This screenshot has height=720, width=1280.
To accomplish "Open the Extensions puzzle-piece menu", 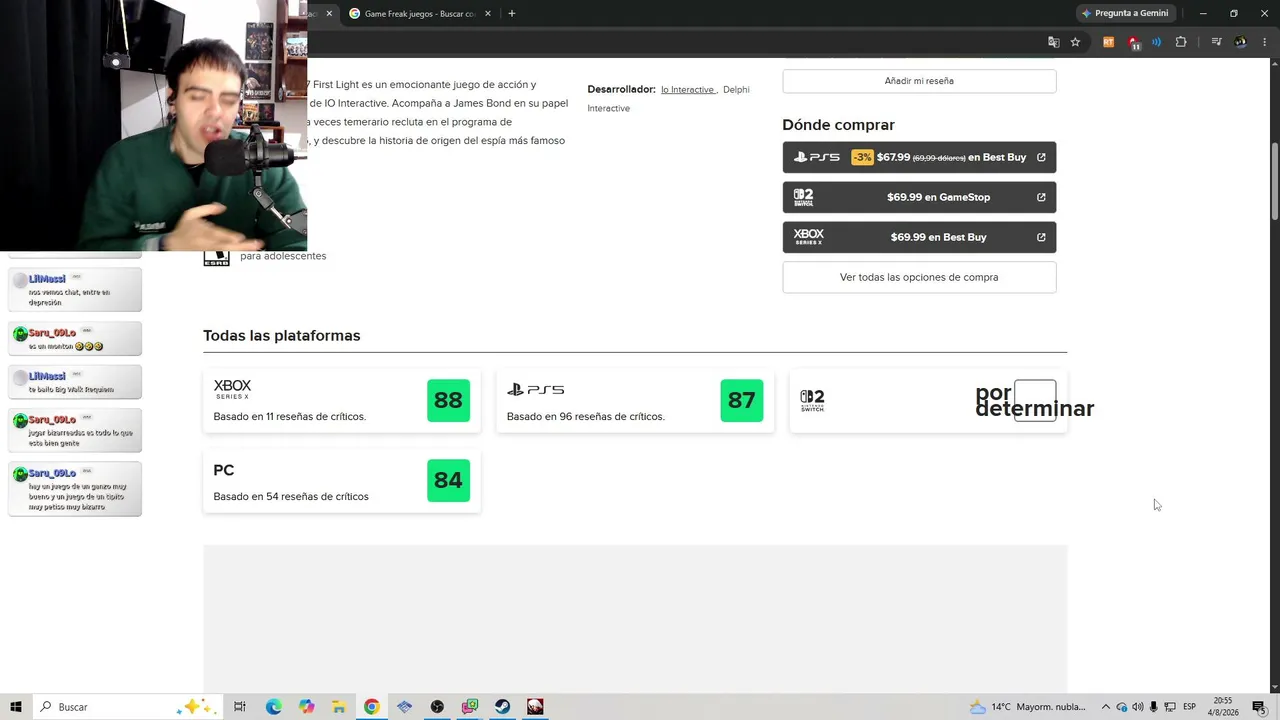I will (1181, 42).
